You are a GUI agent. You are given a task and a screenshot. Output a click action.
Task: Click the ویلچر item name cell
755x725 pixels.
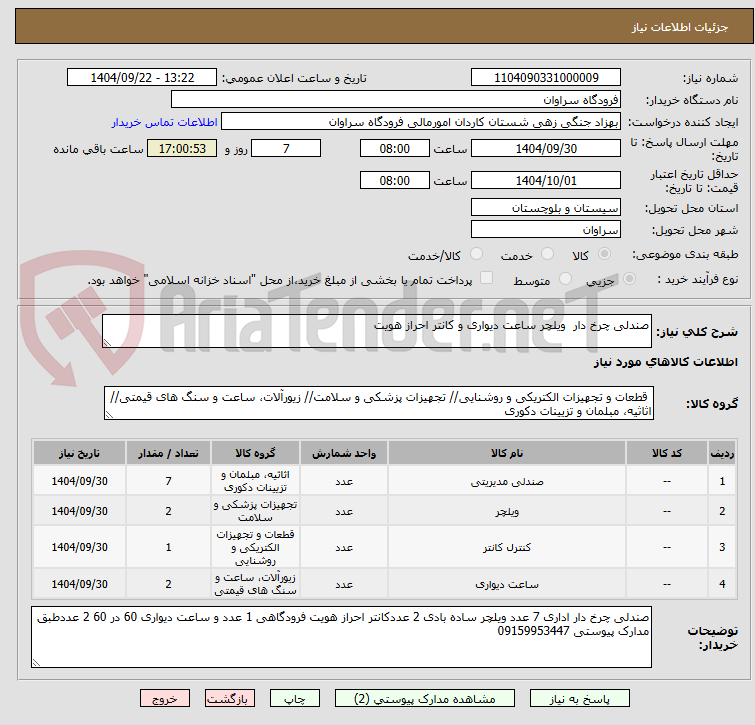coord(507,511)
